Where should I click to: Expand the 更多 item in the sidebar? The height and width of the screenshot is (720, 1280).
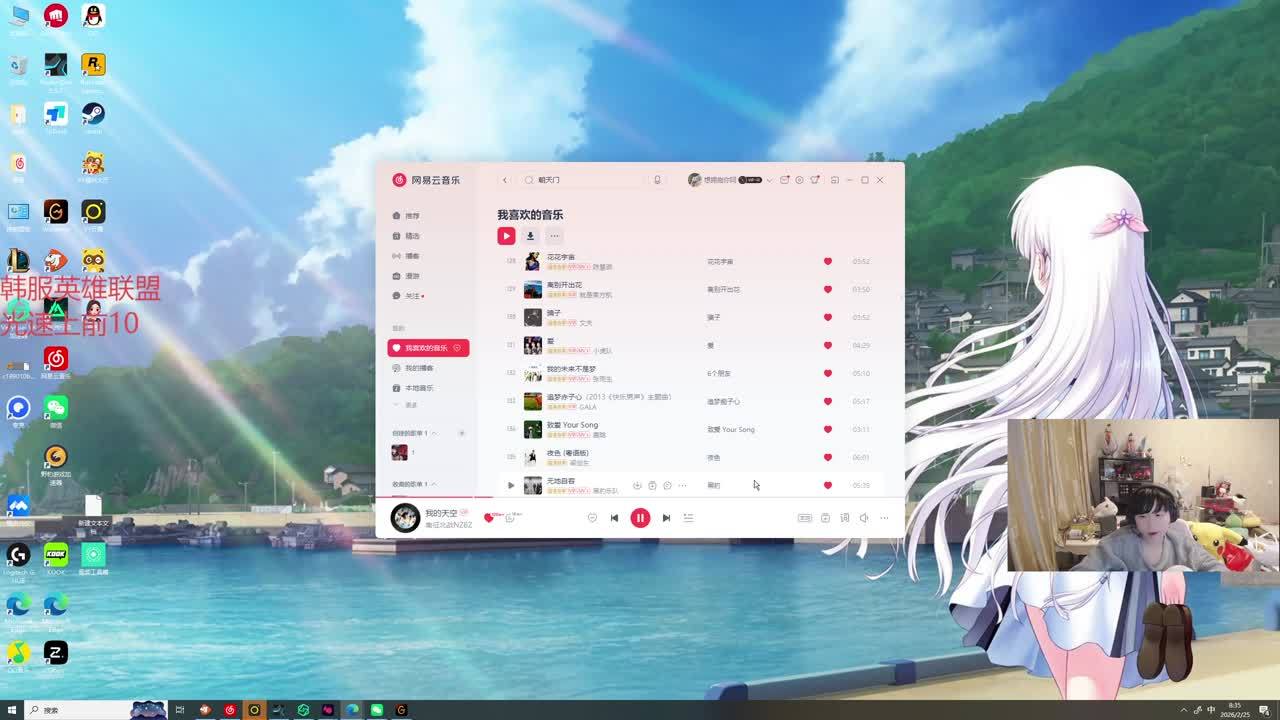click(410, 405)
